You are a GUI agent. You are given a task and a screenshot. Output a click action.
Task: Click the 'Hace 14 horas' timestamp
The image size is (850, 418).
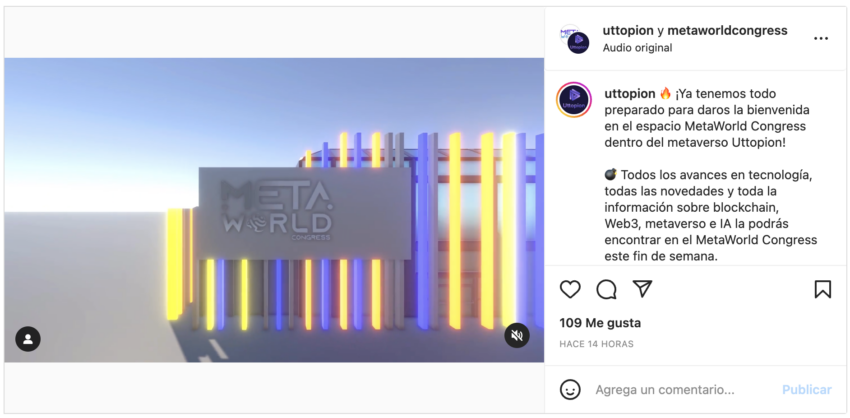click(596, 344)
